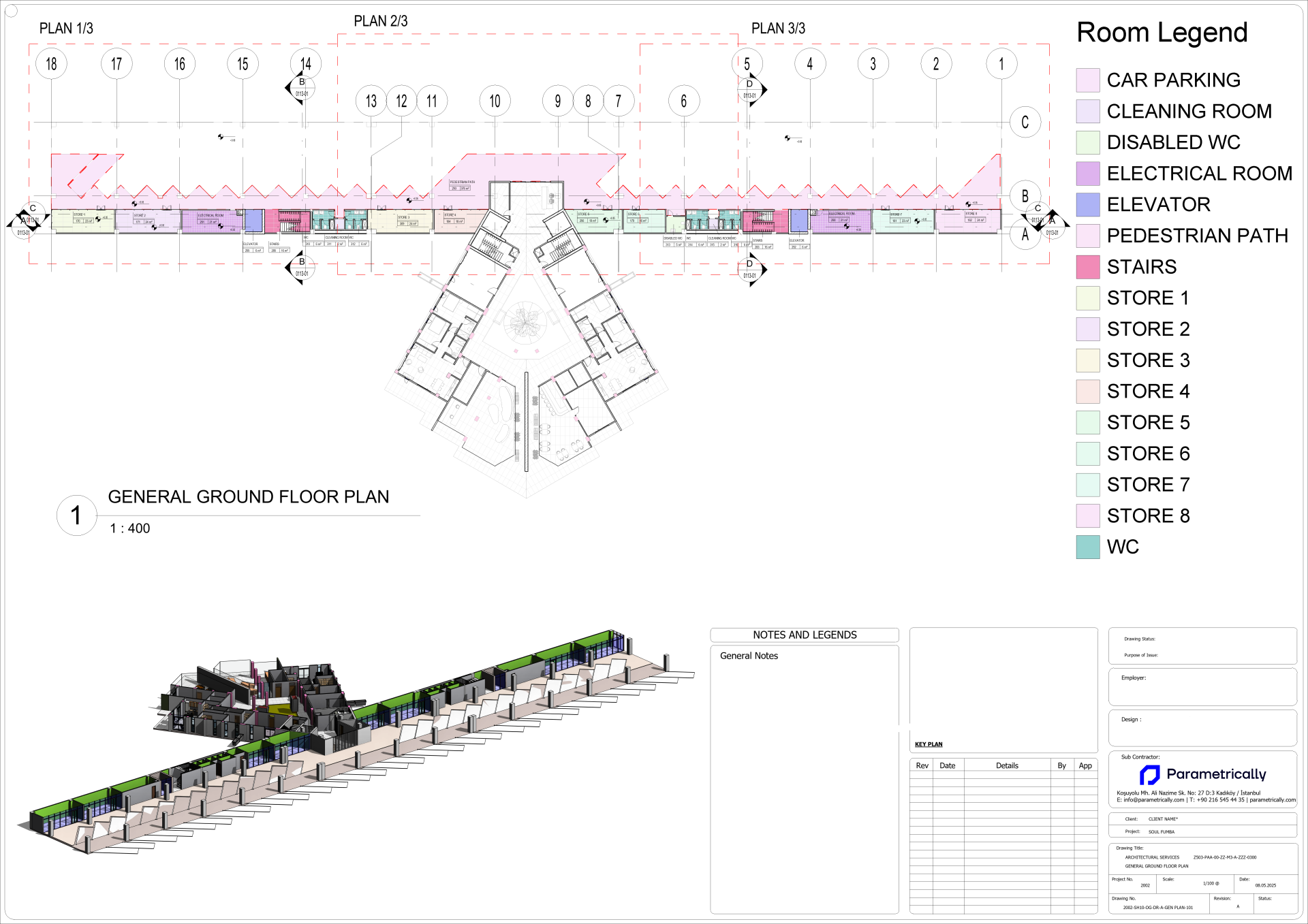Select grid bubble number 16
The height and width of the screenshot is (924, 1308).
pos(180,64)
